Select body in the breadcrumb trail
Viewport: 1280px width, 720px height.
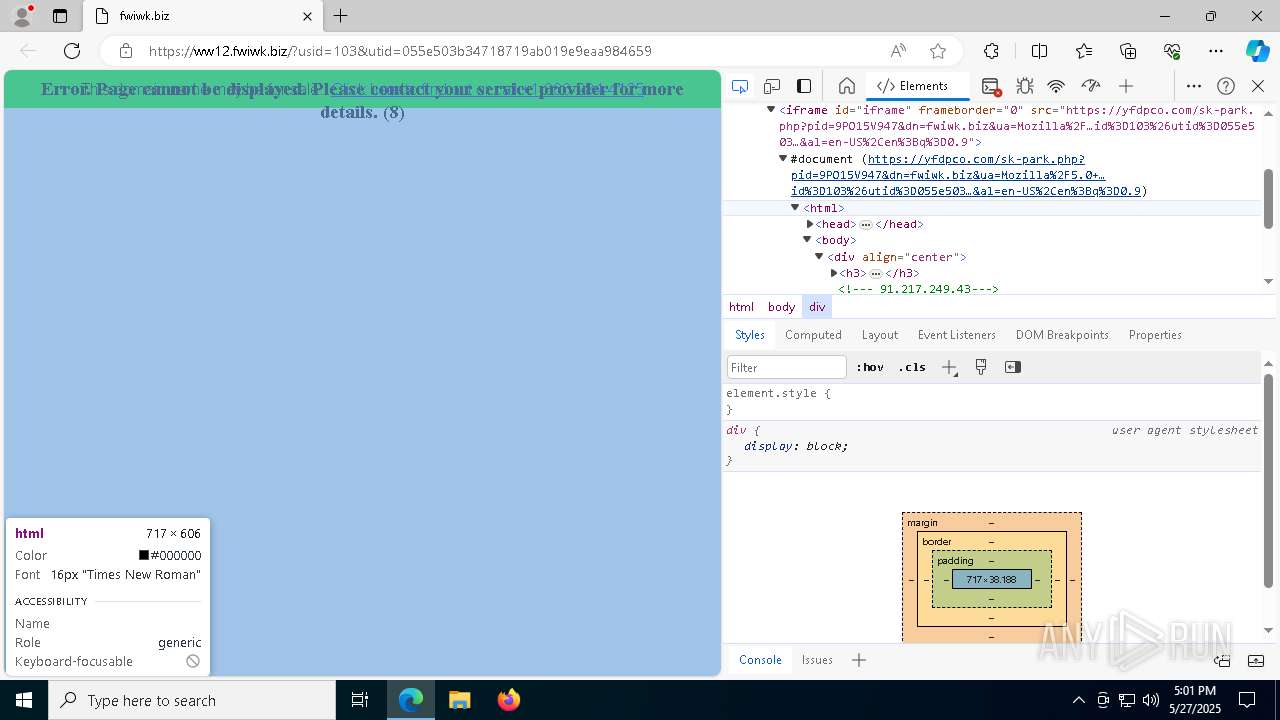pos(781,307)
